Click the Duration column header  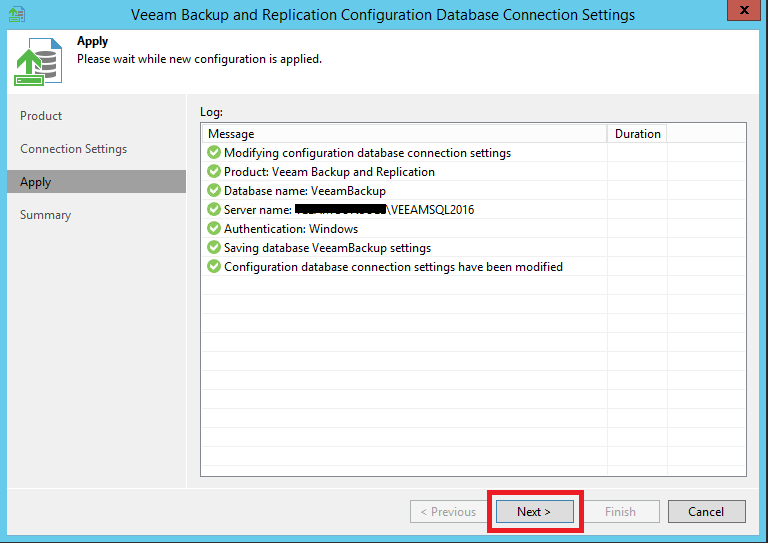pyautogui.click(x=637, y=134)
